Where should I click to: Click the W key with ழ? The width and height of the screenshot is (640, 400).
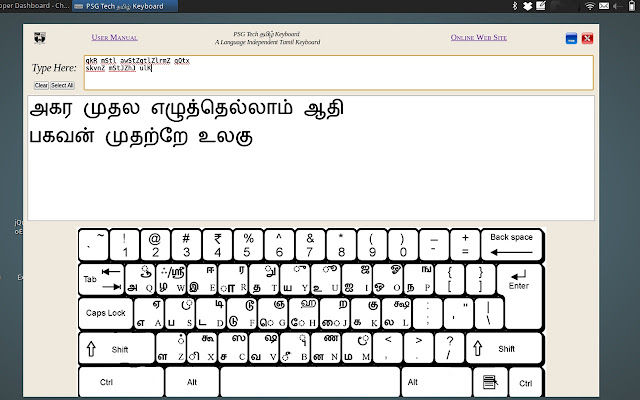click(x=171, y=280)
